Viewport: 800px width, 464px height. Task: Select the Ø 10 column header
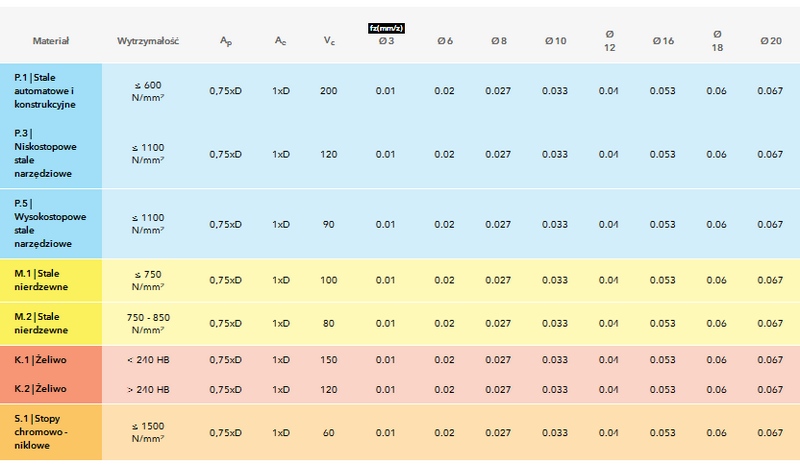click(x=555, y=41)
